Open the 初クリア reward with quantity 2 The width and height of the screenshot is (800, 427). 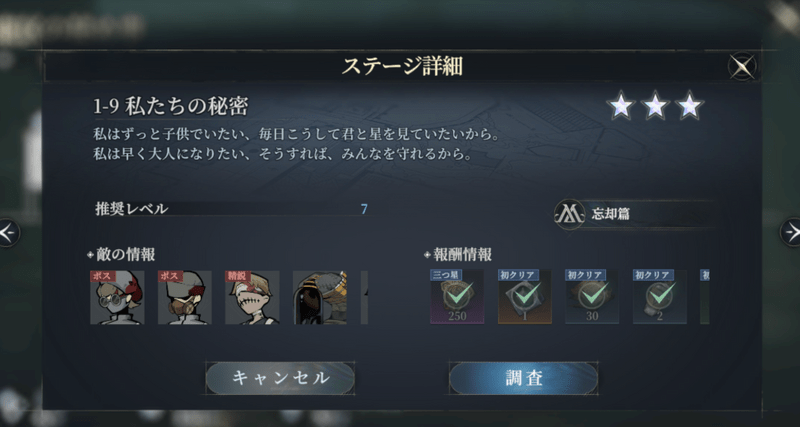pos(660,297)
